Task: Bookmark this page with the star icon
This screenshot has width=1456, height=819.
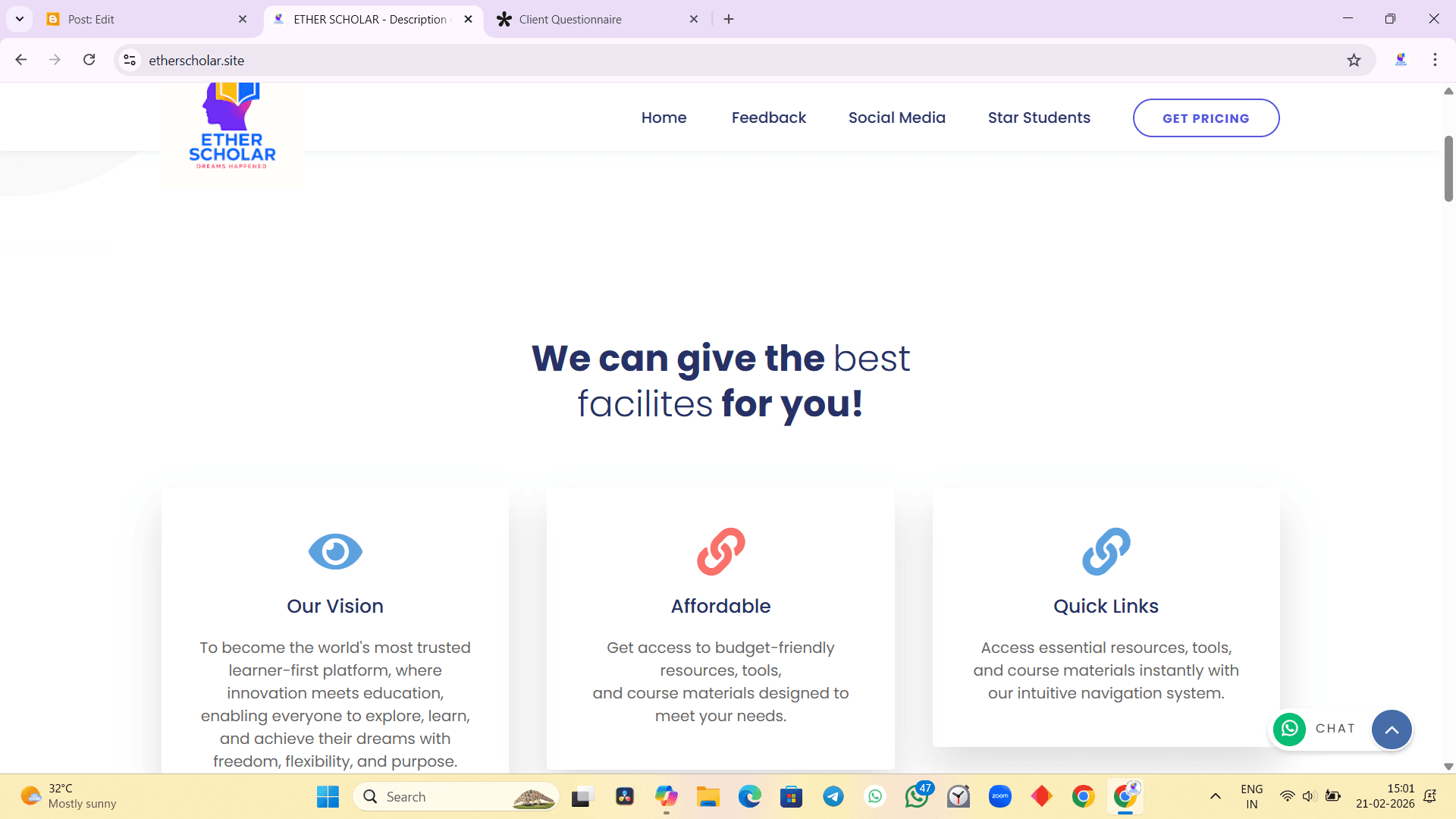Action: [x=1354, y=60]
